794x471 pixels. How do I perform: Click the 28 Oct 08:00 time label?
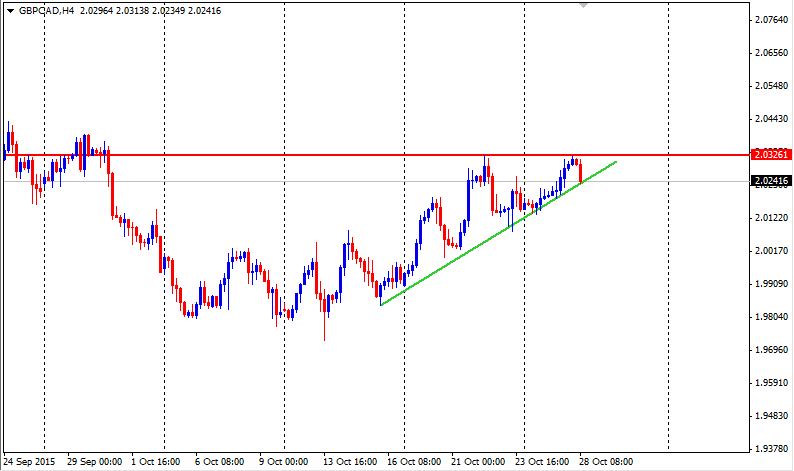pos(606,462)
